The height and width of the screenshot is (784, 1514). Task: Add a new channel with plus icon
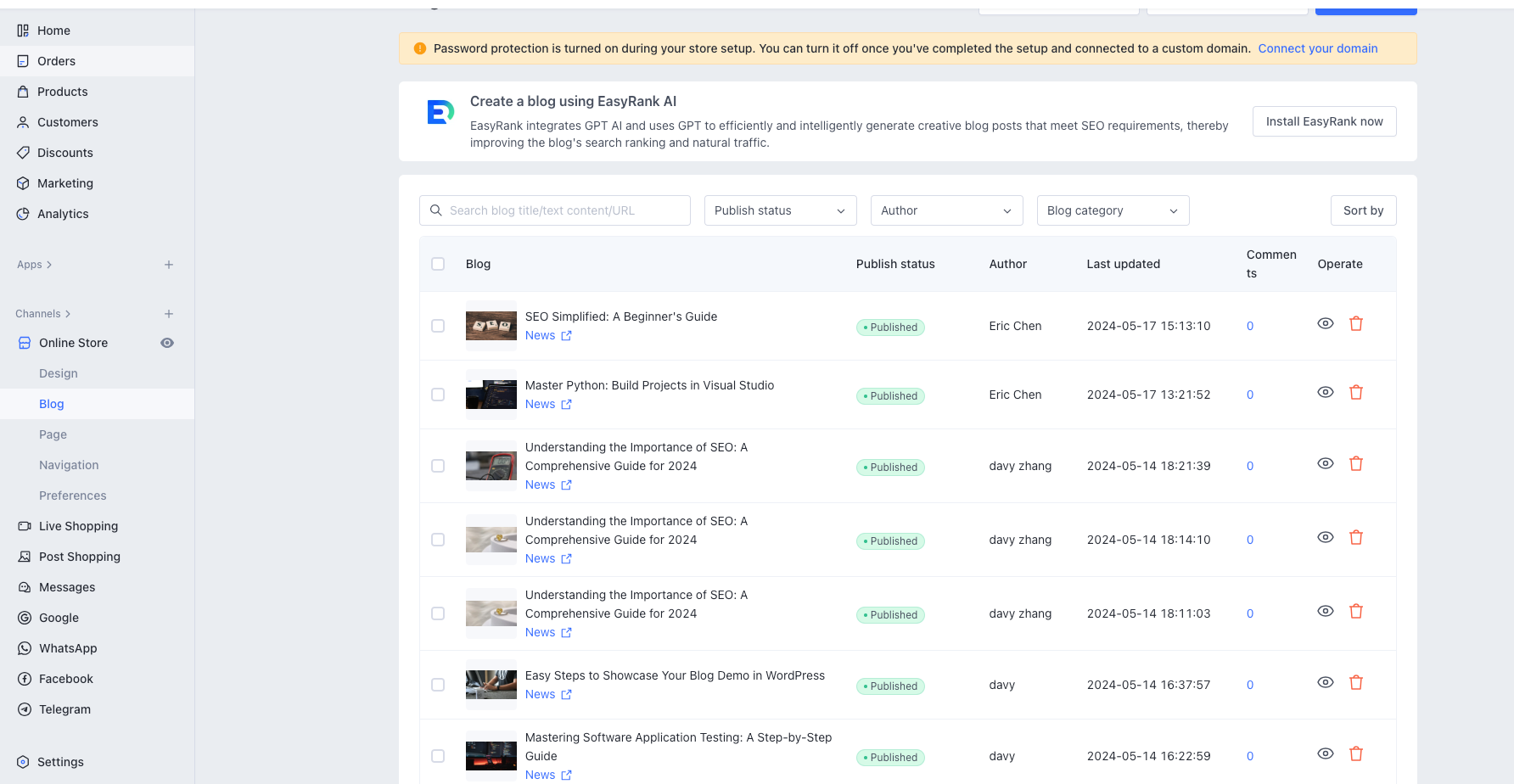(x=169, y=314)
